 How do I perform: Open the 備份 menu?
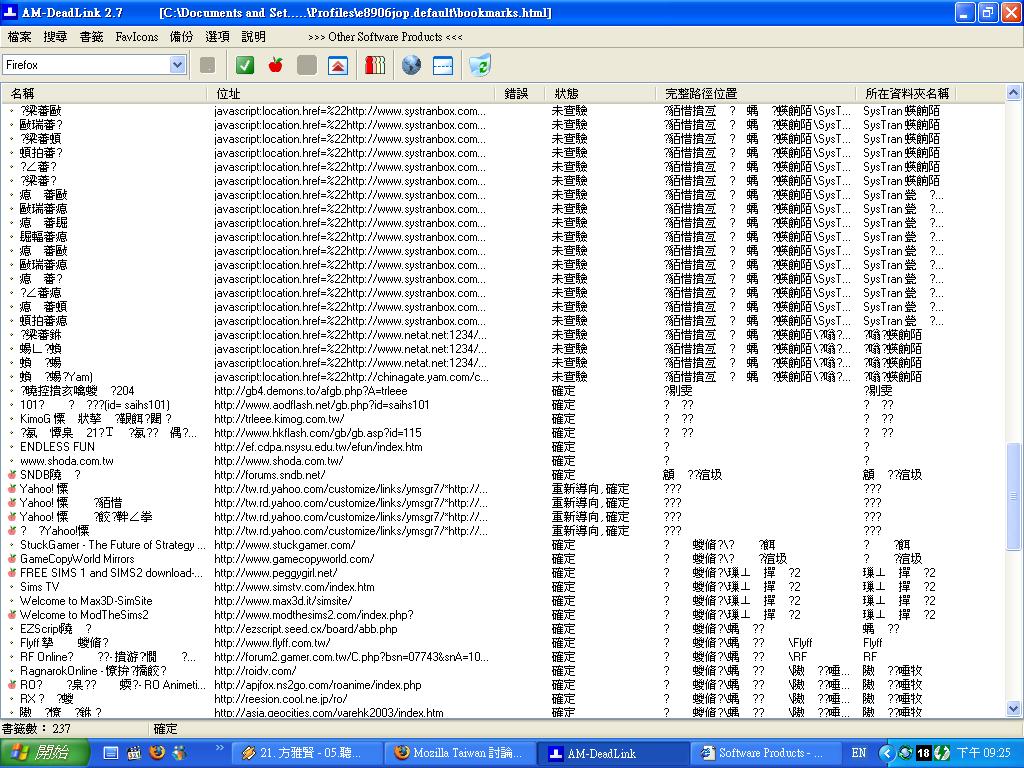[x=181, y=36]
